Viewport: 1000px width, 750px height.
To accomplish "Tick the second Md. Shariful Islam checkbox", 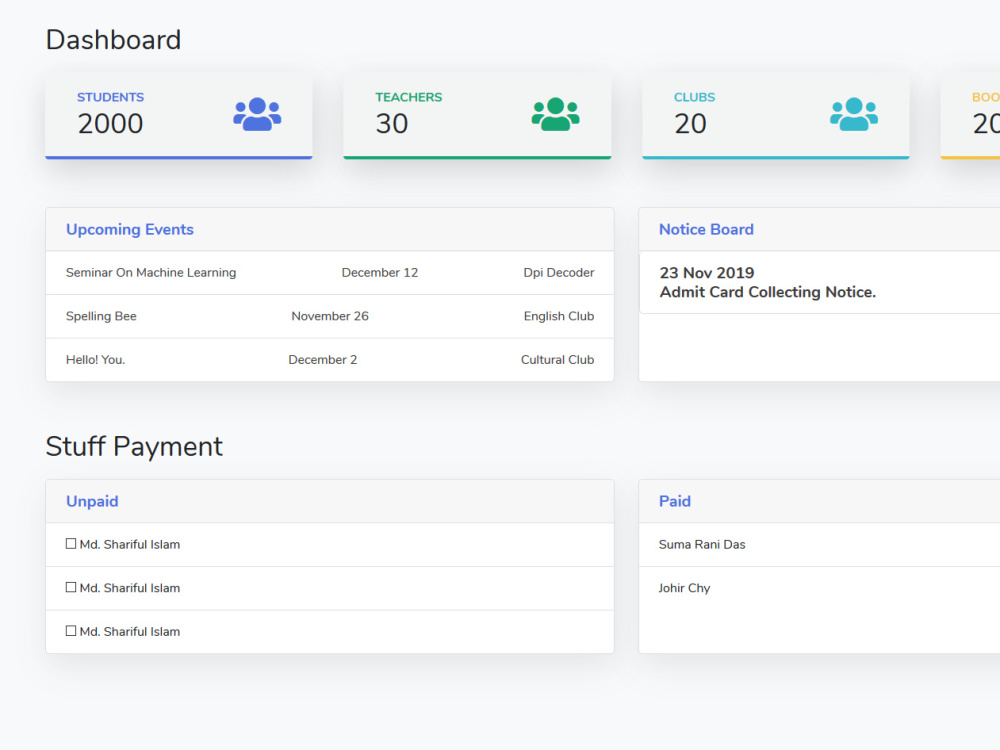I will tap(71, 587).
